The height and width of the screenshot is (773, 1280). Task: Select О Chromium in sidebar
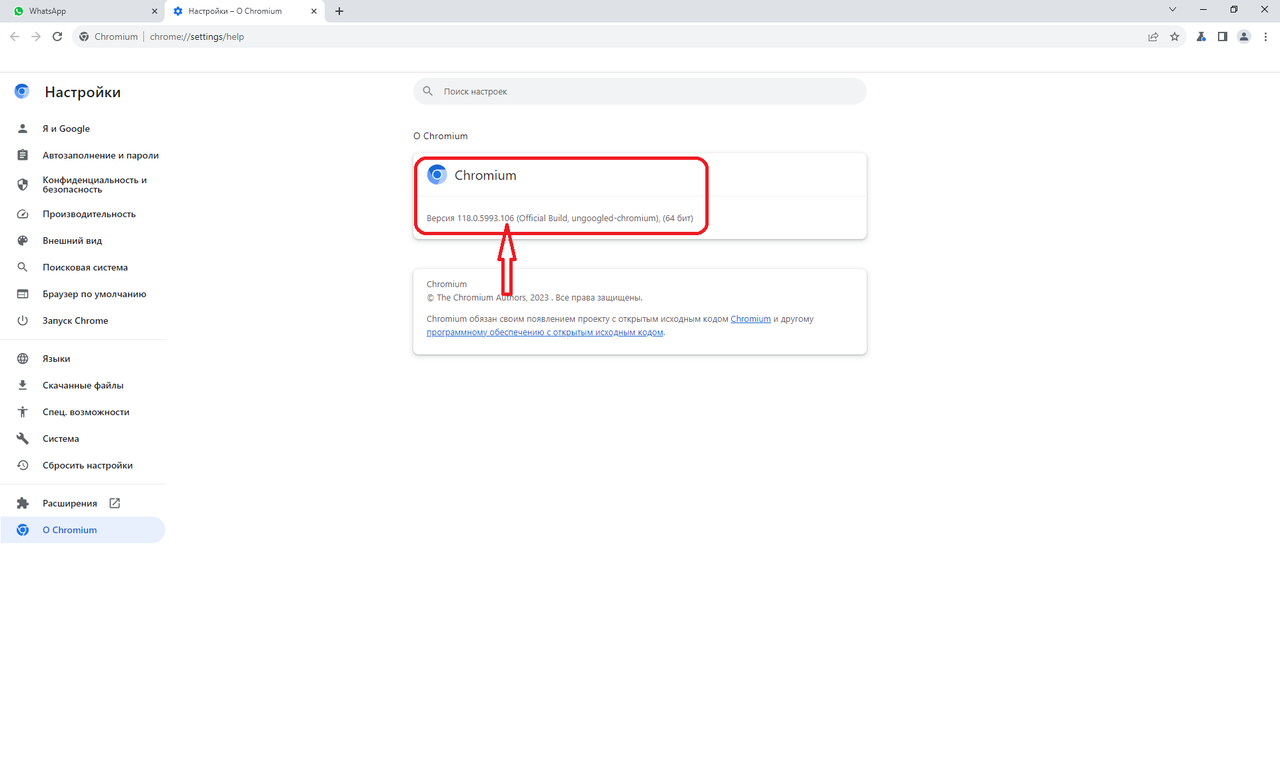[x=83, y=530]
